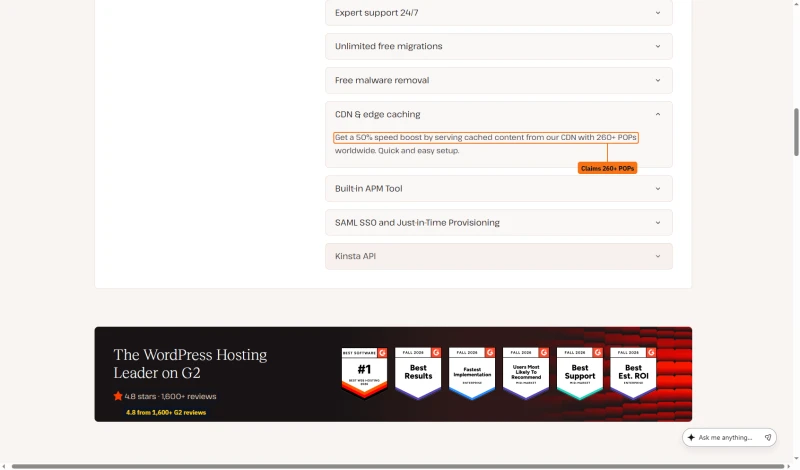Click the chevron on SAML SSO row

658,222
